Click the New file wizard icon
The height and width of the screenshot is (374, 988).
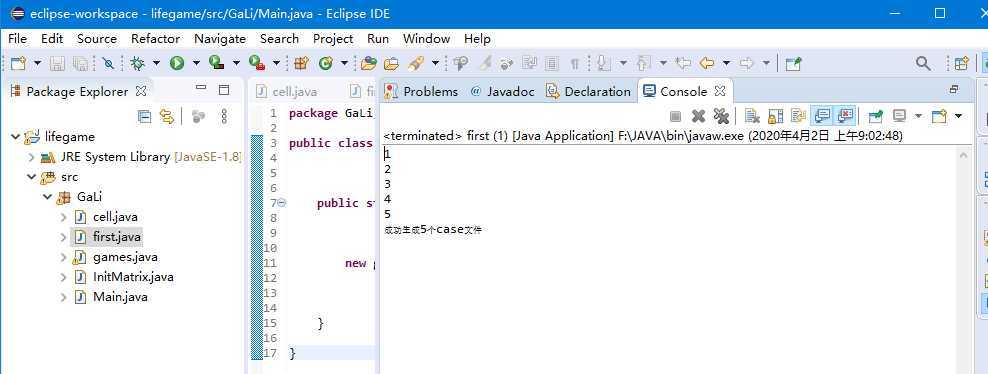pos(19,63)
